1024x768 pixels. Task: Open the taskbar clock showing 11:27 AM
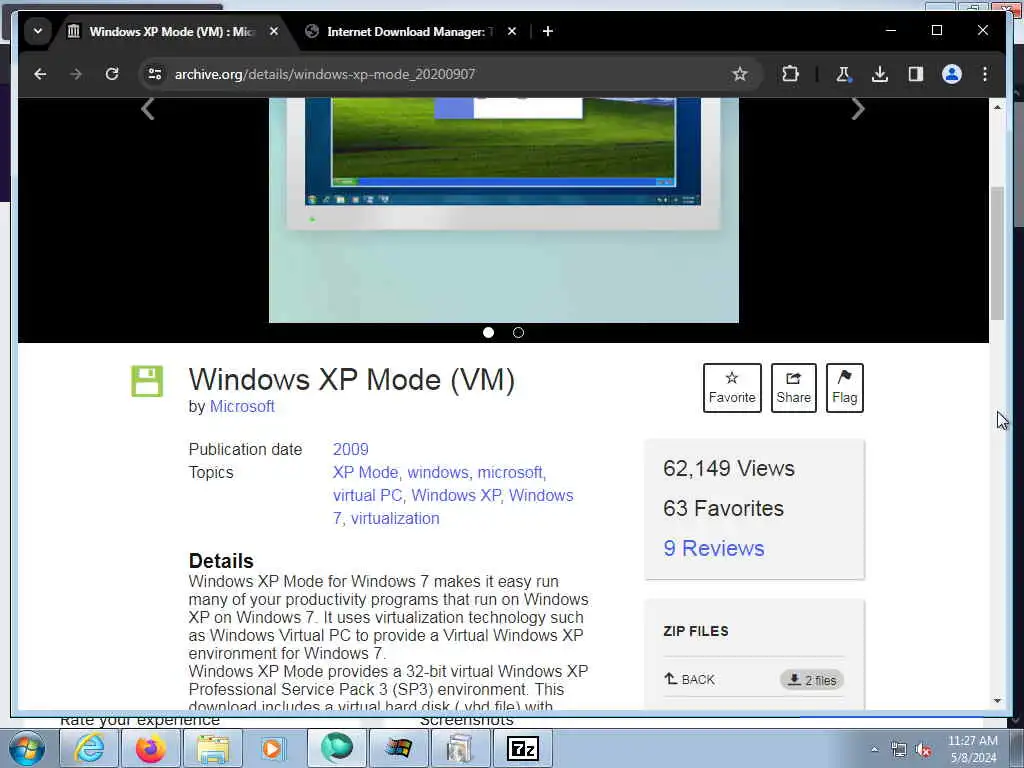(x=973, y=749)
